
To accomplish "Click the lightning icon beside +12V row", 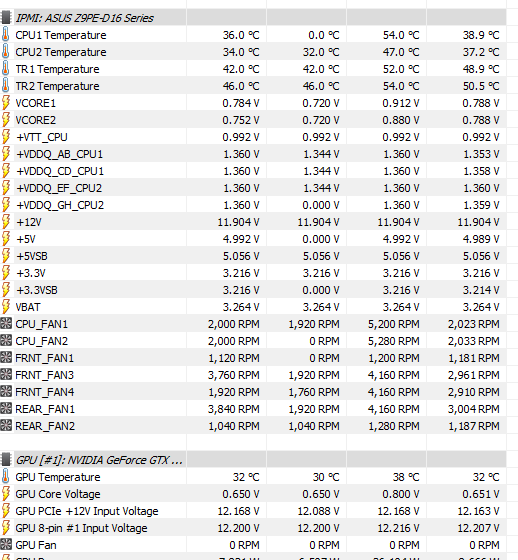I will [x=5, y=222].
